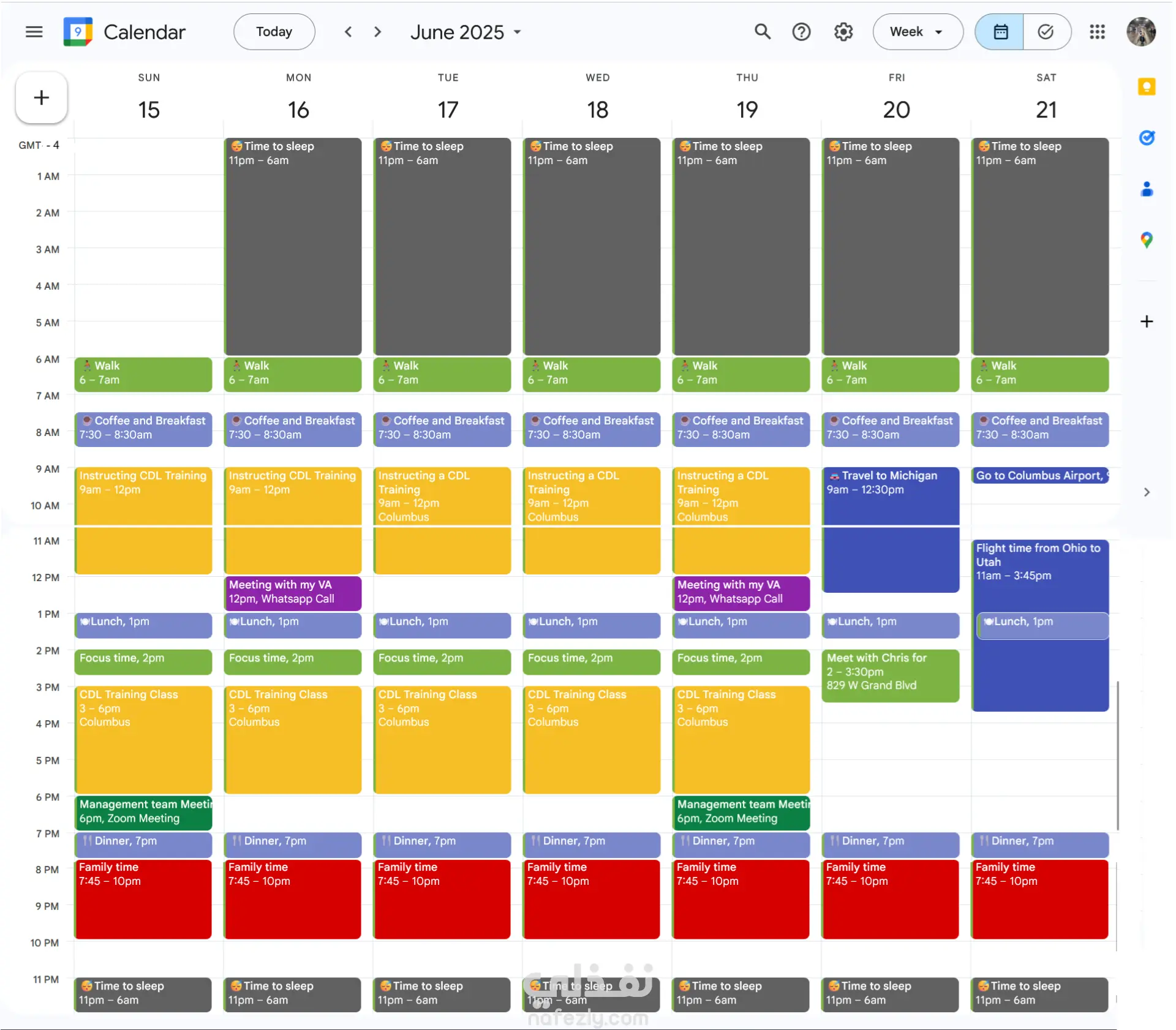
Task: Switch to Calendar view toggle
Action: point(1000,32)
